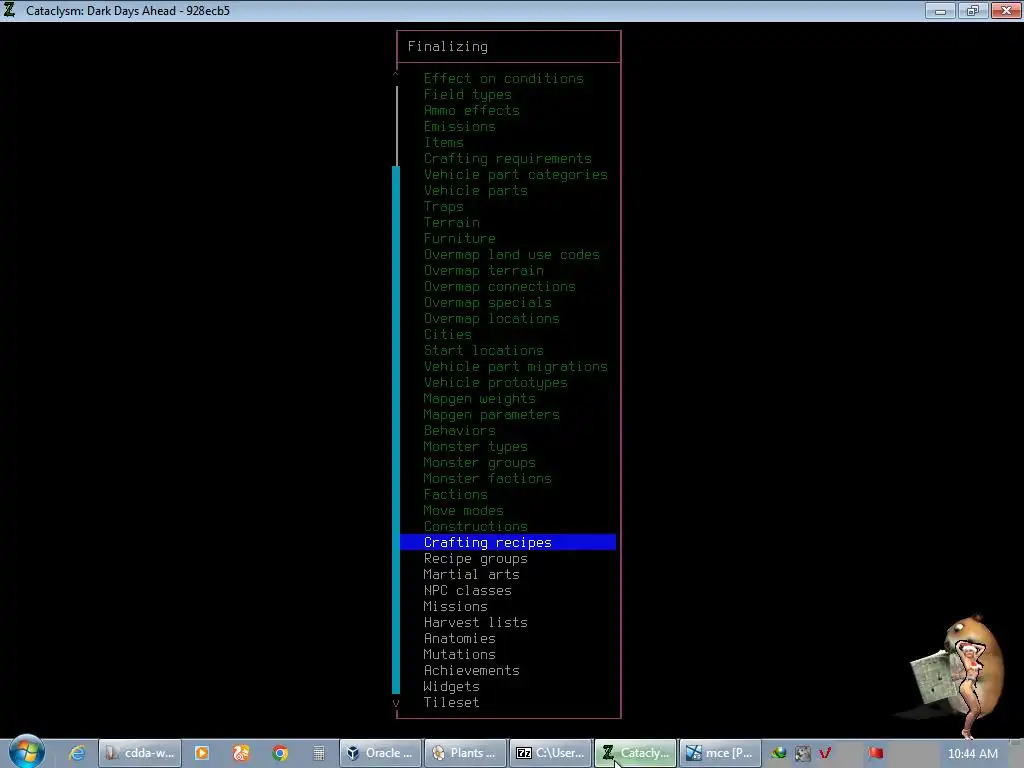Screen dimensions: 1024x768
Task: Launch Internet Explorer from the taskbar
Action: 76,753
